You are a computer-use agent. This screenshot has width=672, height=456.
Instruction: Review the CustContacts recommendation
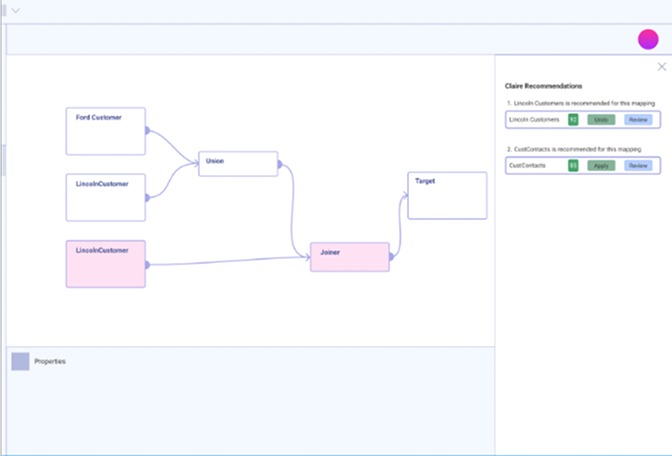(x=638, y=165)
